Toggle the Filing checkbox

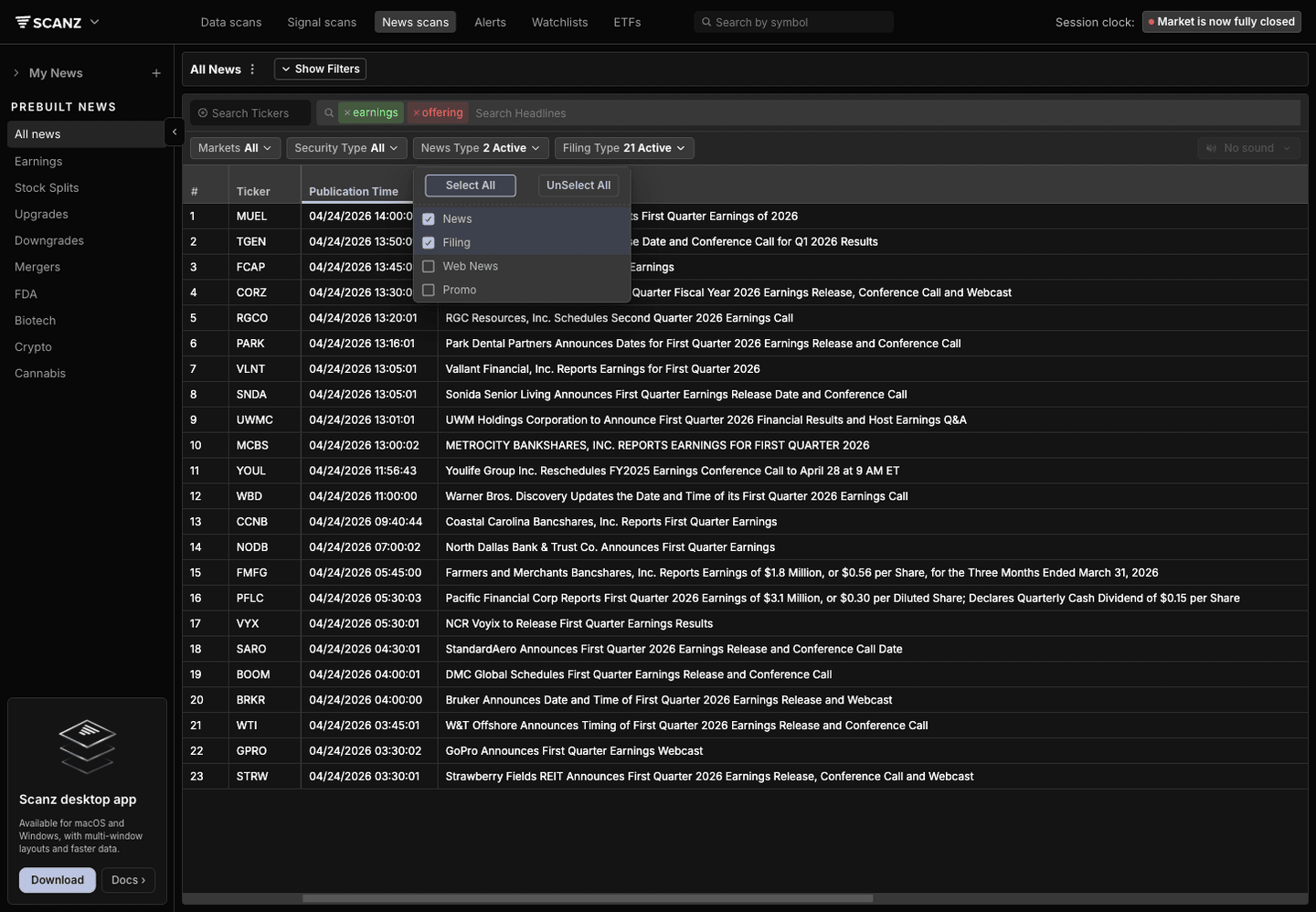click(x=428, y=243)
